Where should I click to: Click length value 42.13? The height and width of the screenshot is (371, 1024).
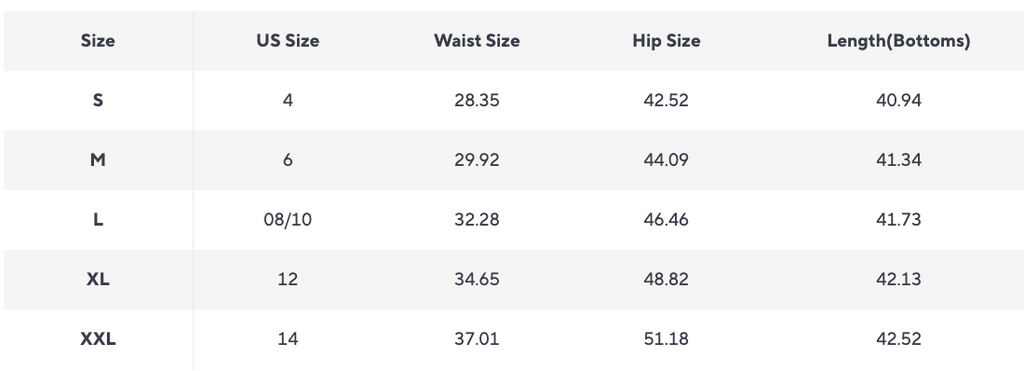[x=899, y=280]
